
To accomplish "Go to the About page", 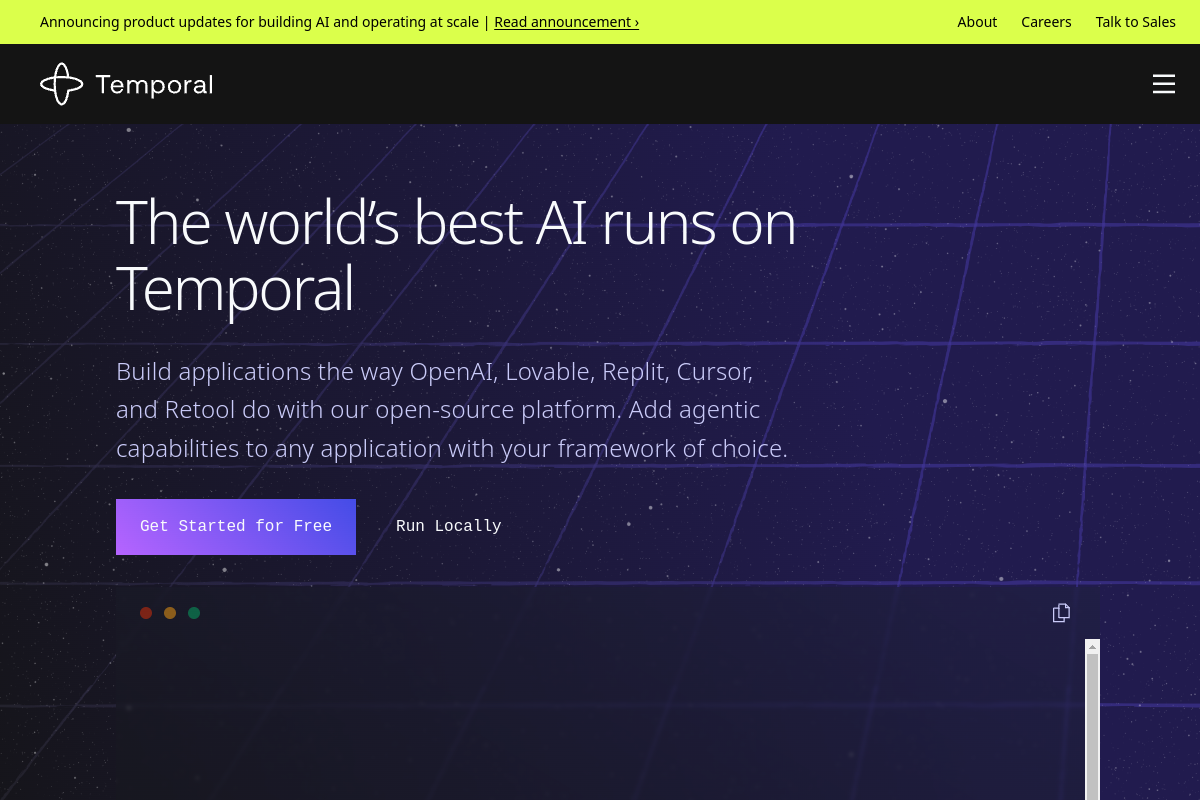I will [x=977, y=22].
